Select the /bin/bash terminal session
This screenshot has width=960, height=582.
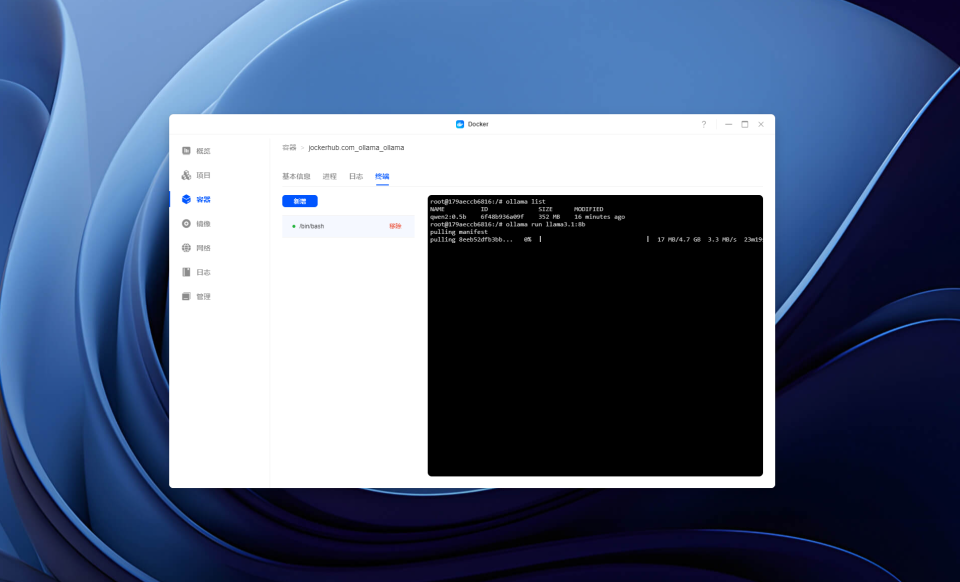point(348,226)
